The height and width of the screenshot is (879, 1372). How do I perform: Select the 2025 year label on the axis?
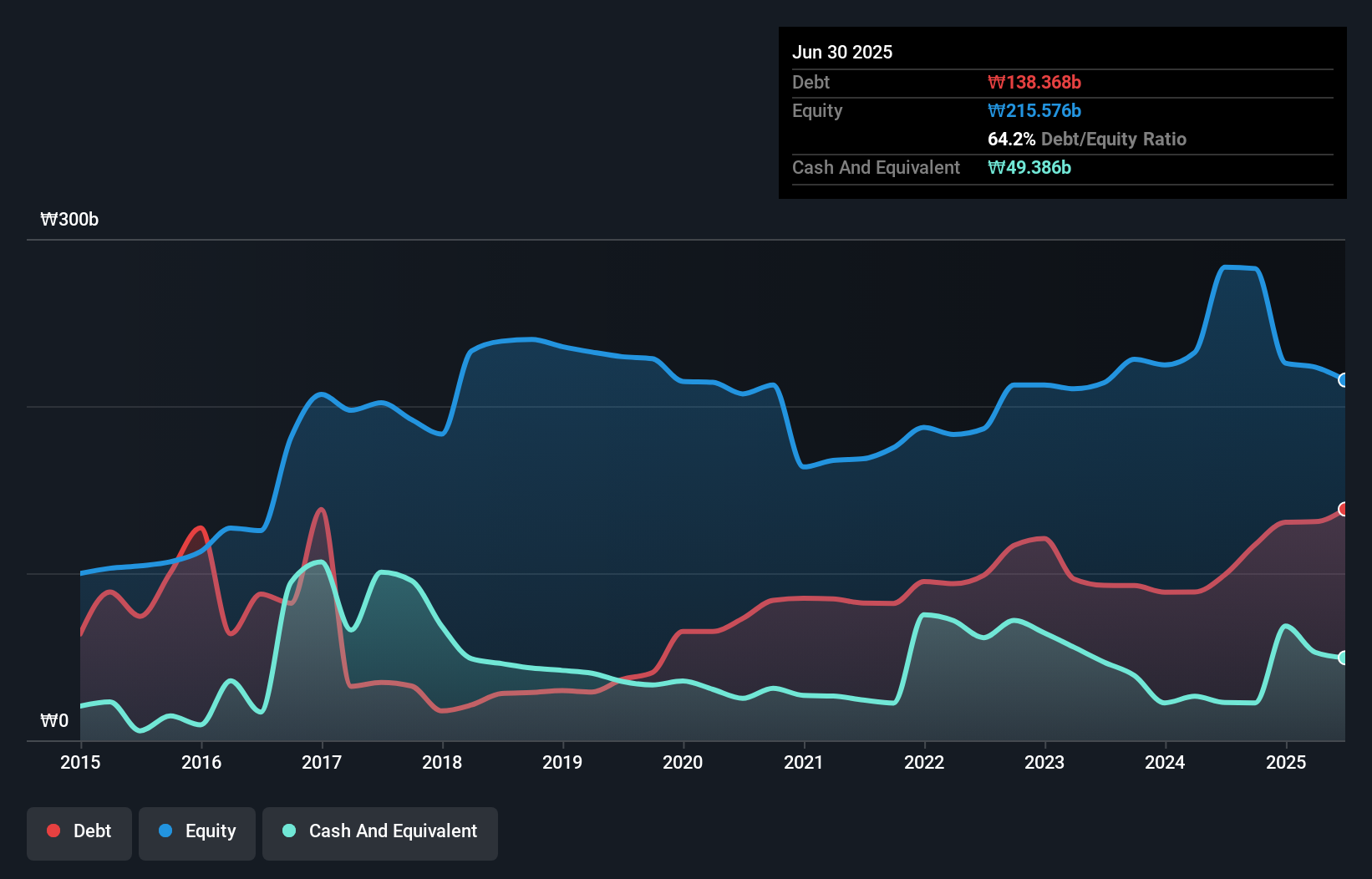pos(1287,762)
